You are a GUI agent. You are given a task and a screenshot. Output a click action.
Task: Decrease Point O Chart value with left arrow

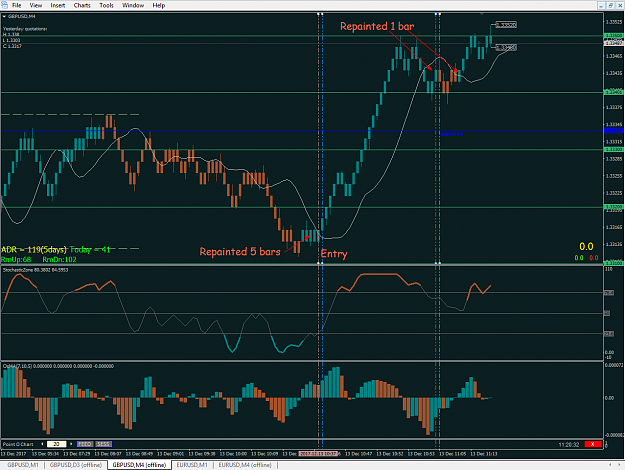coord(42,444)
